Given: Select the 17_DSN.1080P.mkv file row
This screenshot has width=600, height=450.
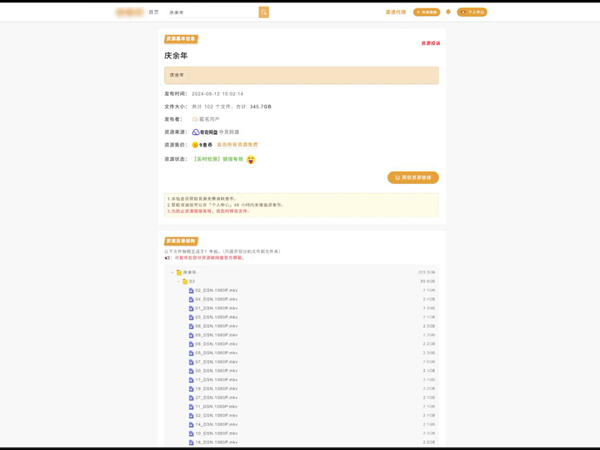Looking at the screenshot, I should coord(217,380).
